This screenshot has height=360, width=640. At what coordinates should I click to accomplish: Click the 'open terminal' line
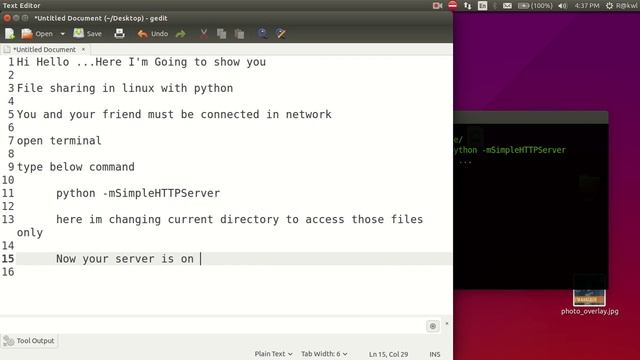(59, 141)
